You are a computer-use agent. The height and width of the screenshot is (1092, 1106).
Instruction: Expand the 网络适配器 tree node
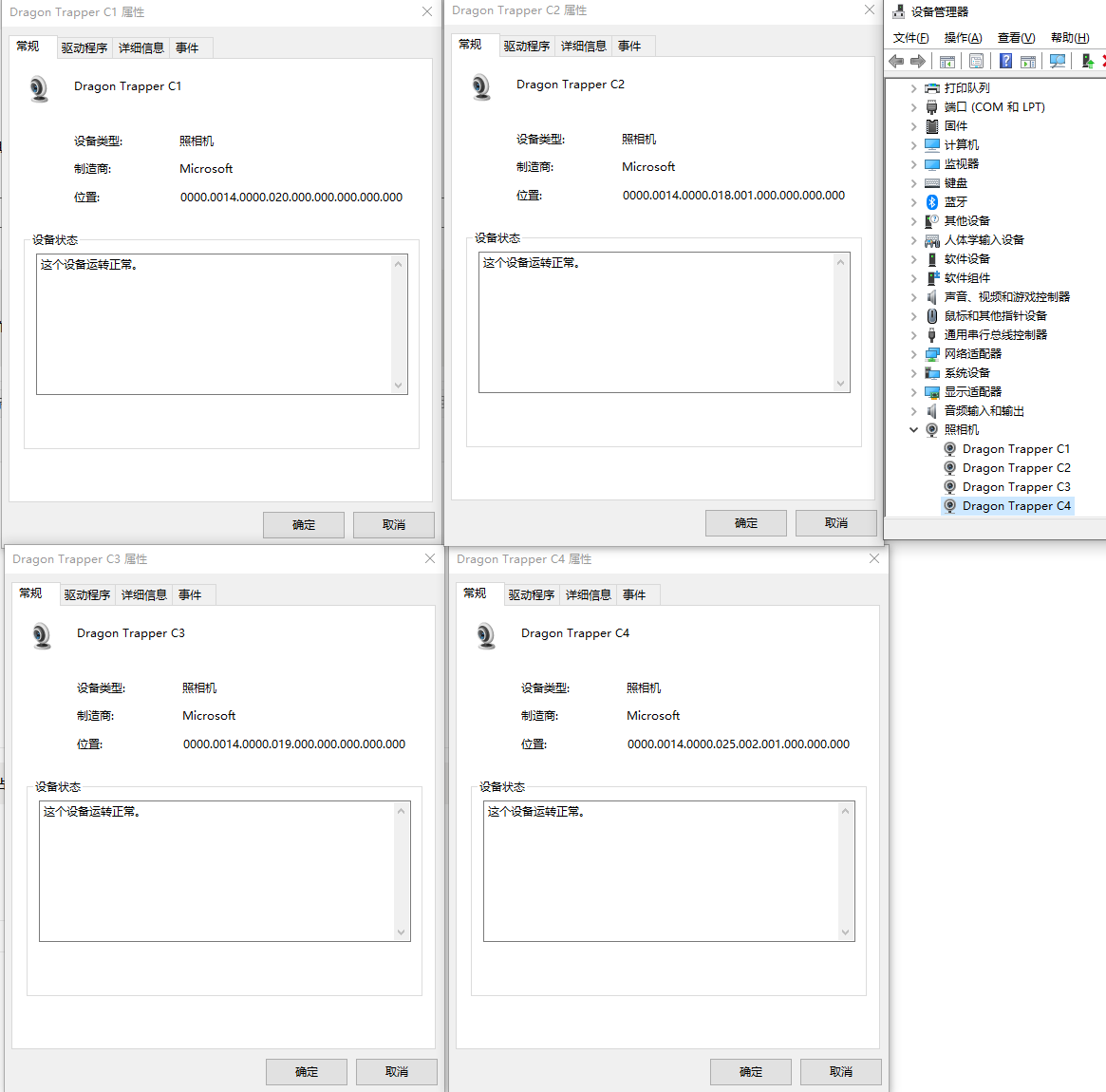pyautogui.click(x=913, y=354)
